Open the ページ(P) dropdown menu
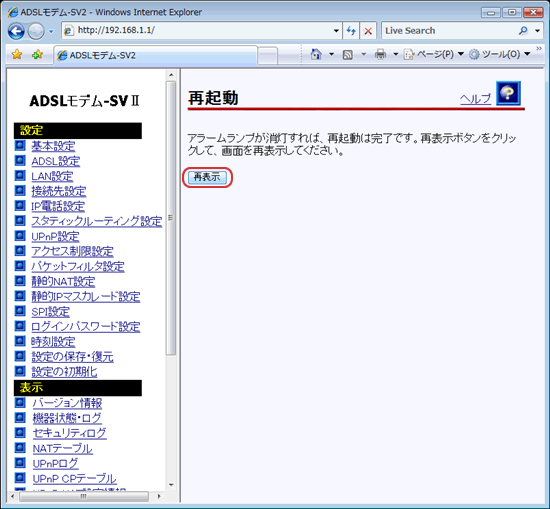The width and height of the screenshot is (550, 509). 434,54
